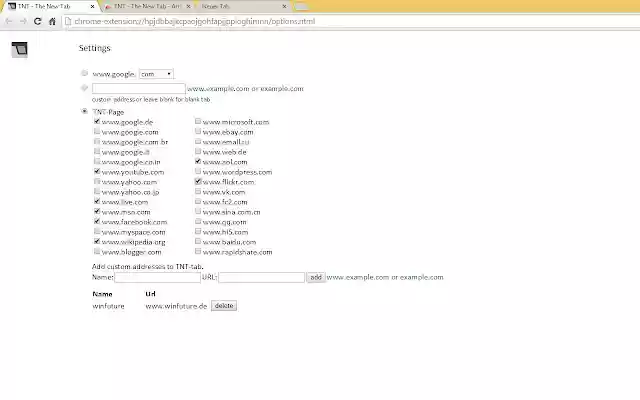Screen dimensions: 640x400
Task: Check www.wordpress.com checkbox
Action: (x=198, y=171)
